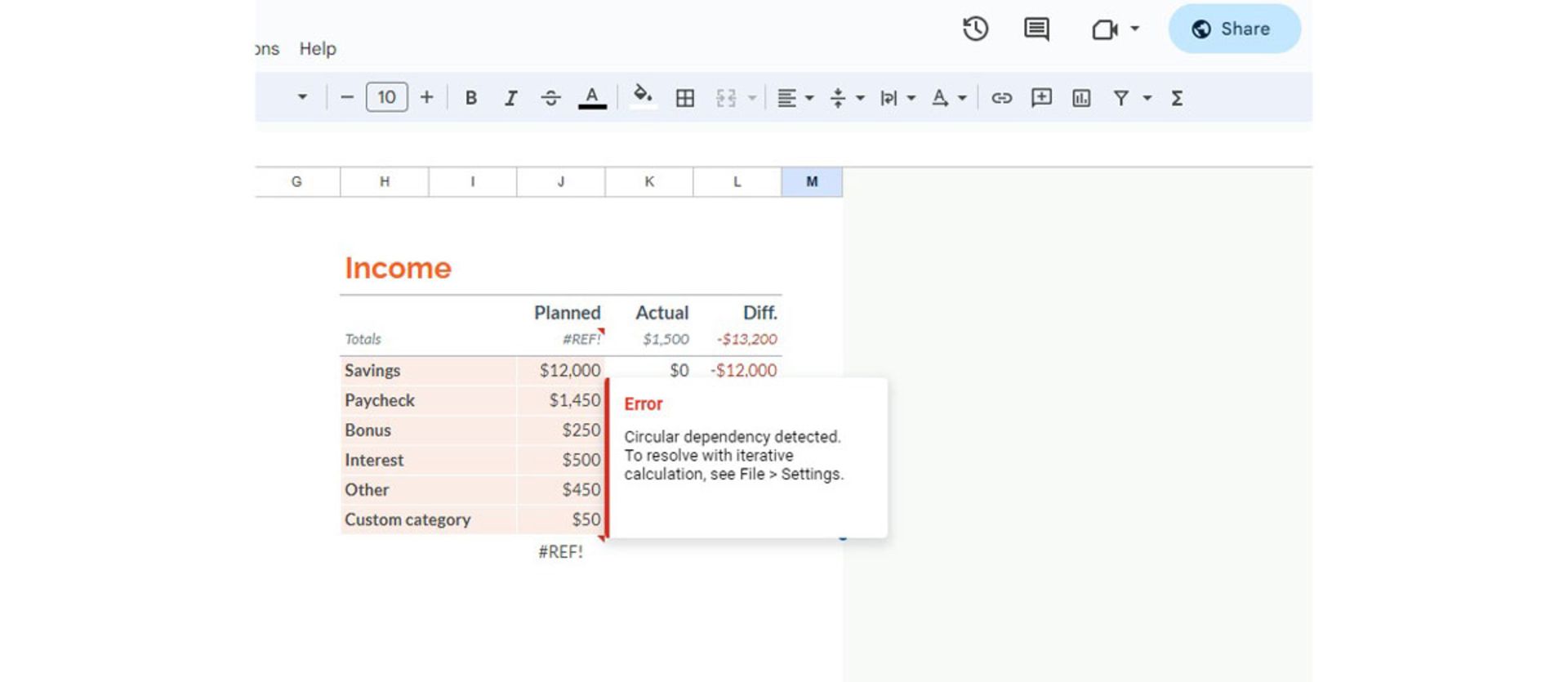Click the insert link icon
Screen dimensions: 1568x682
point(1001,98)
